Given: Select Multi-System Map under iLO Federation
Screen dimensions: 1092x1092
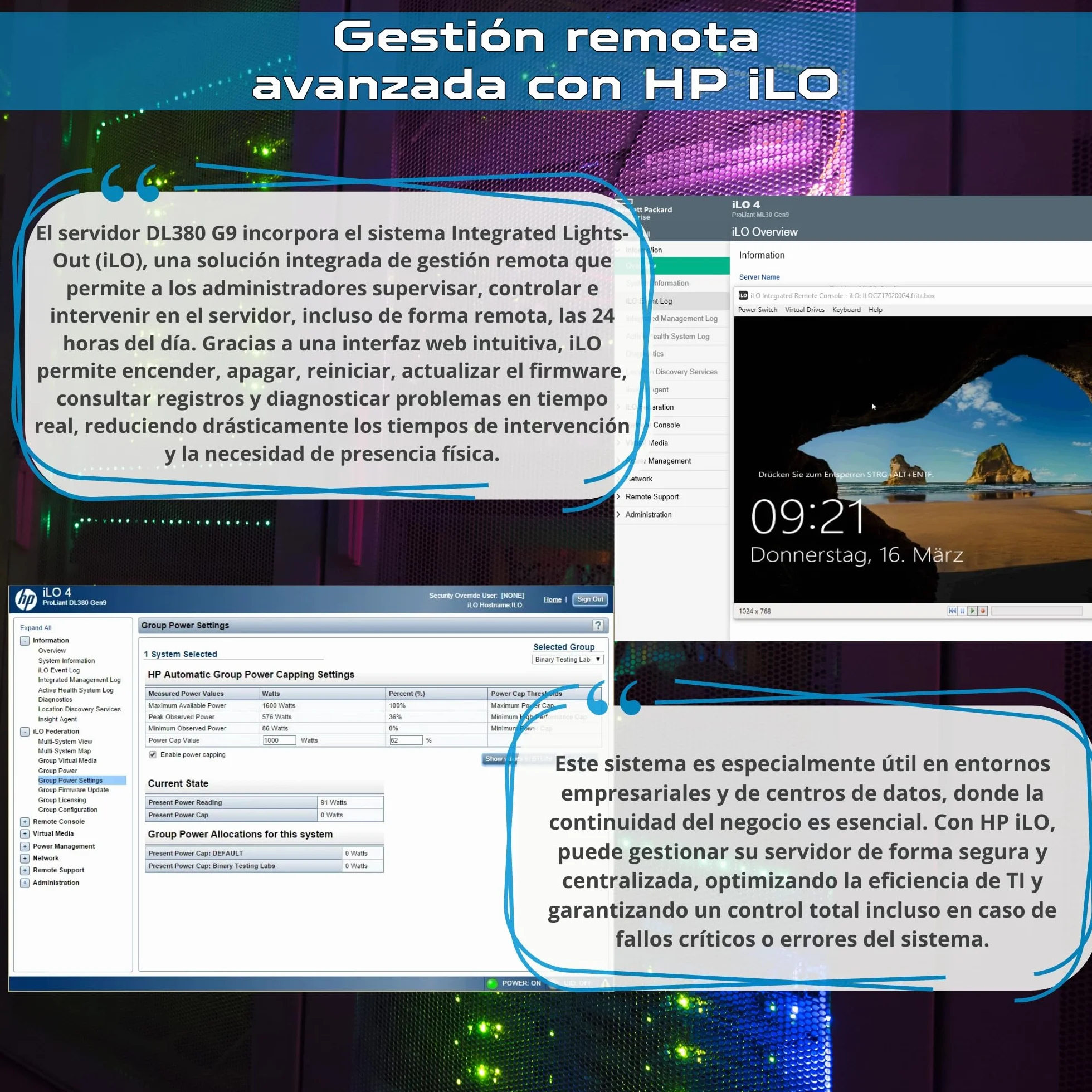Looking at the screenshot, I should (x=65, y=751).
